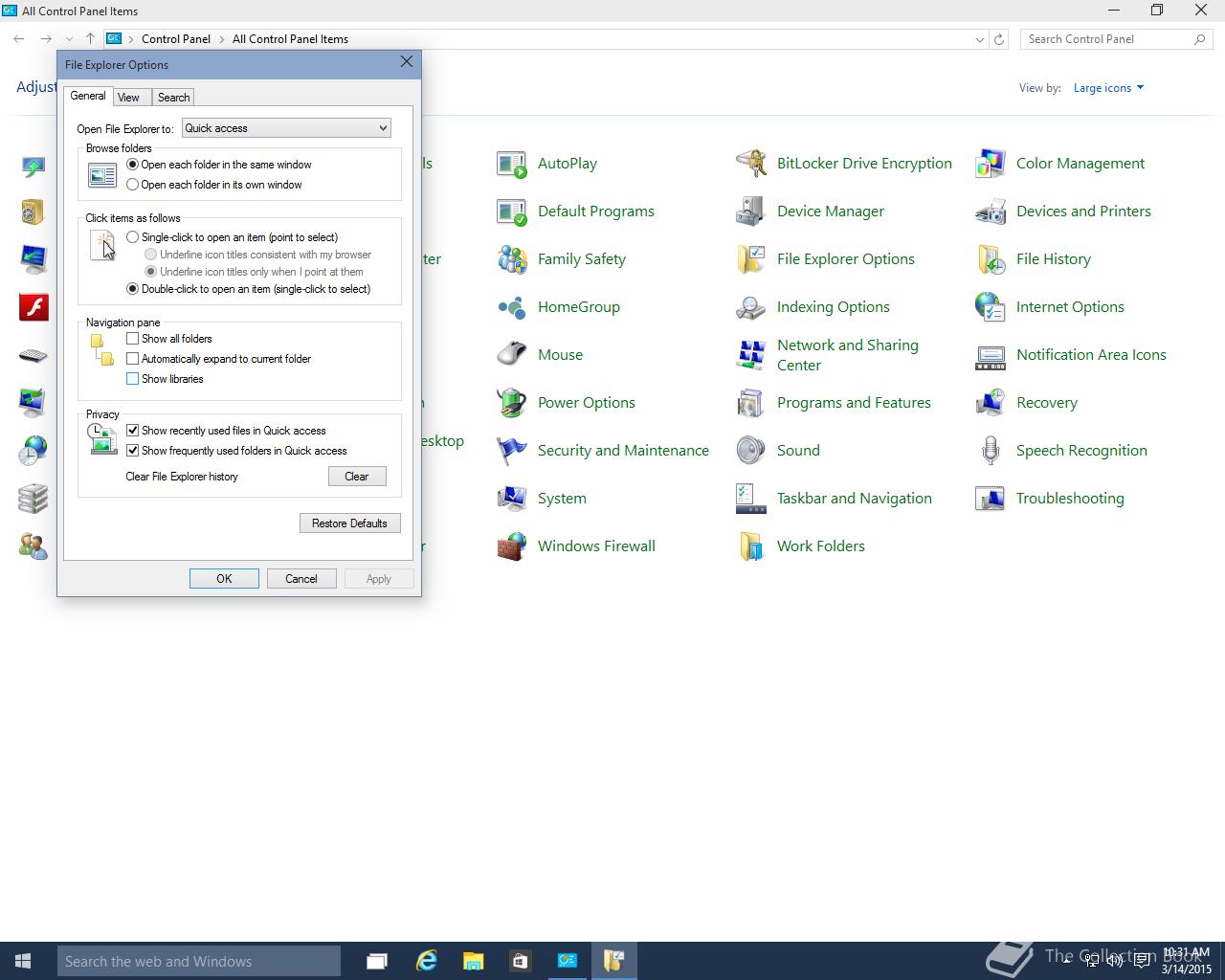Click Control Panel breadcrumb link
The width and height of the screenshot is (1225, 980).
click(176, 39)
